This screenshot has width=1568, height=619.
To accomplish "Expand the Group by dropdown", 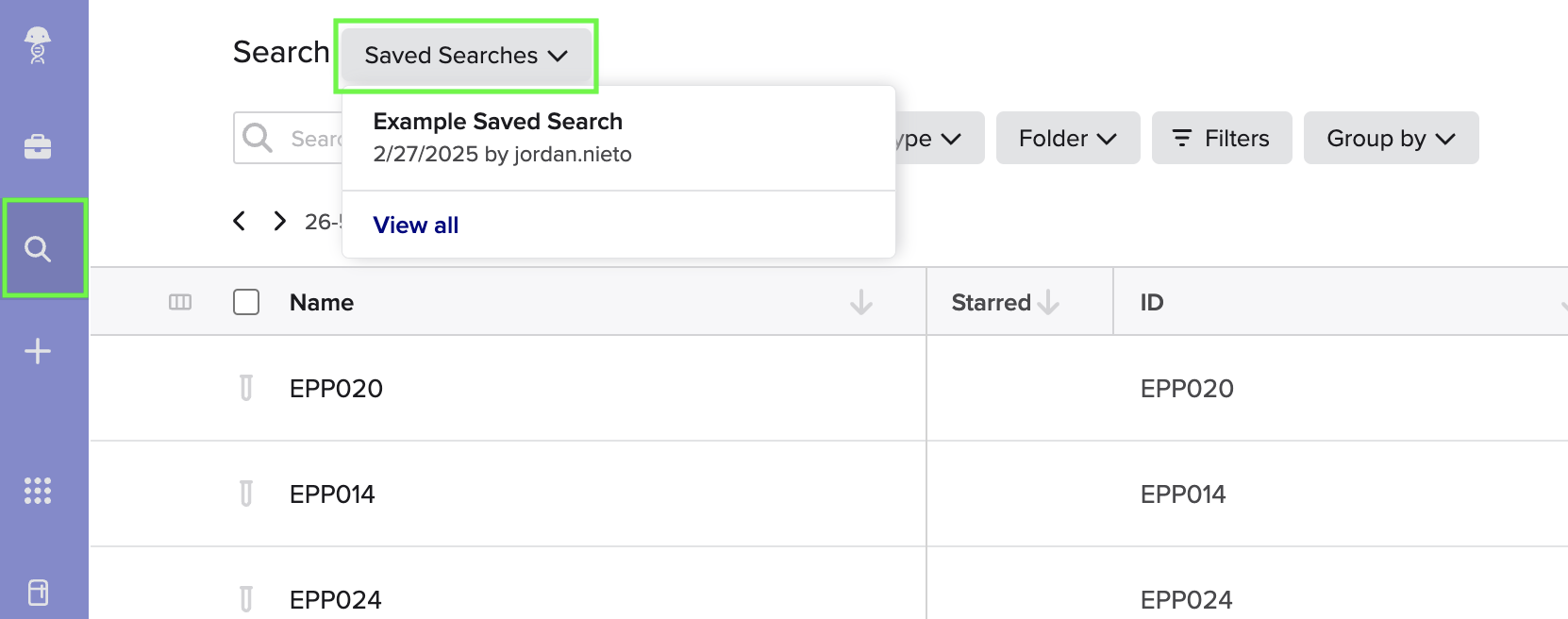I will point(1392,138).
